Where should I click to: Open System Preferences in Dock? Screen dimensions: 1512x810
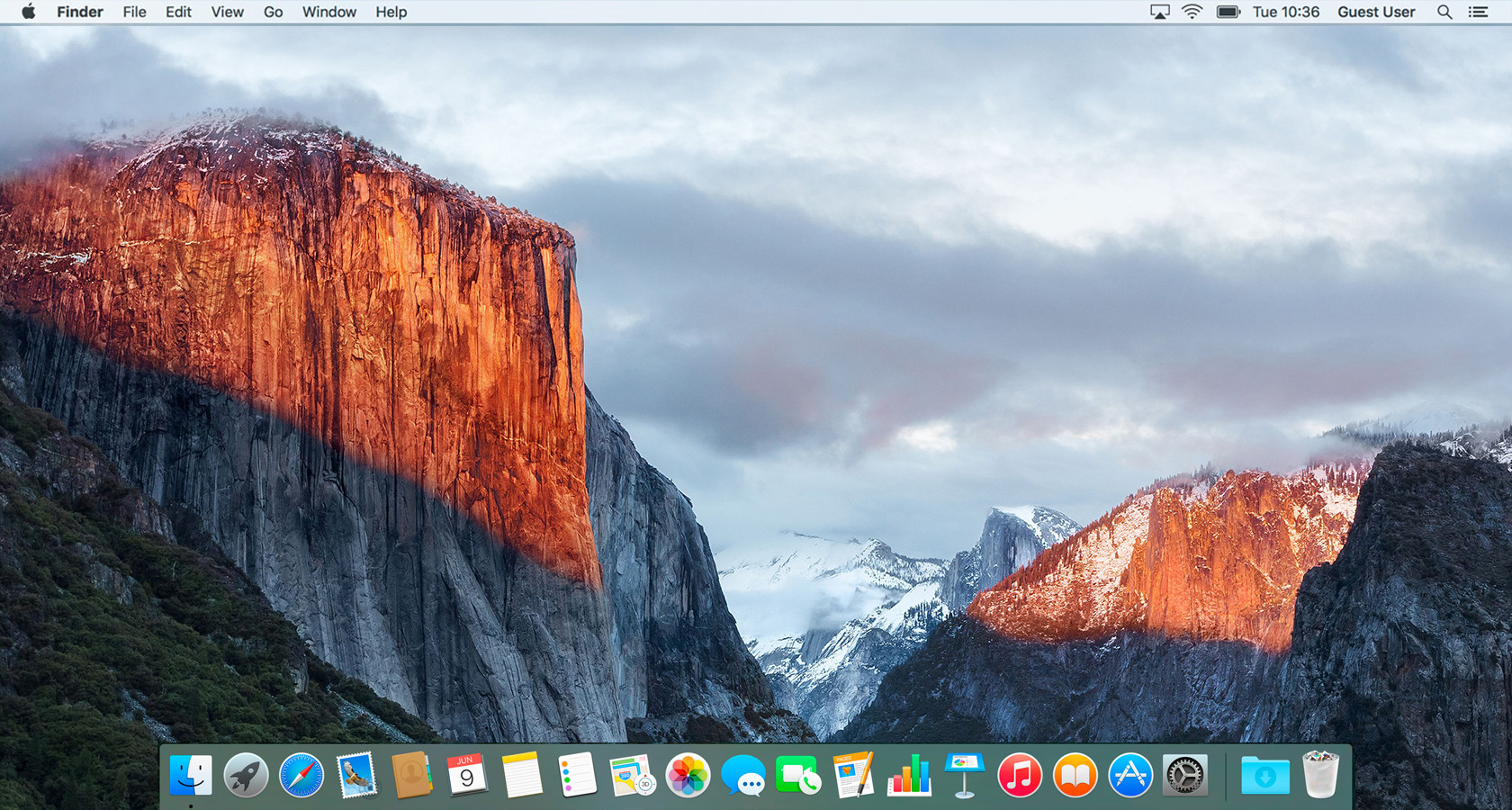tap(1185, 776)
